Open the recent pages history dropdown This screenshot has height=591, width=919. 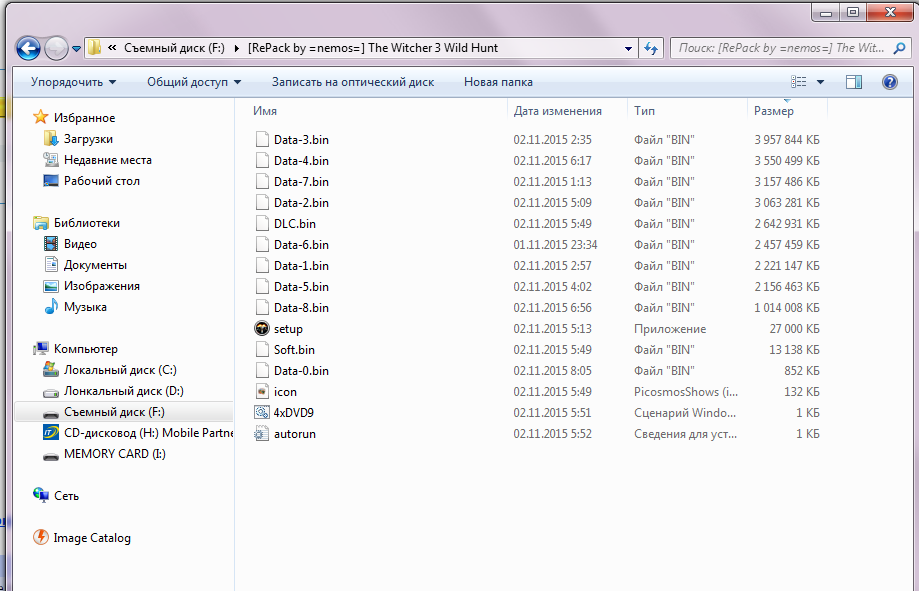(76, 49)
